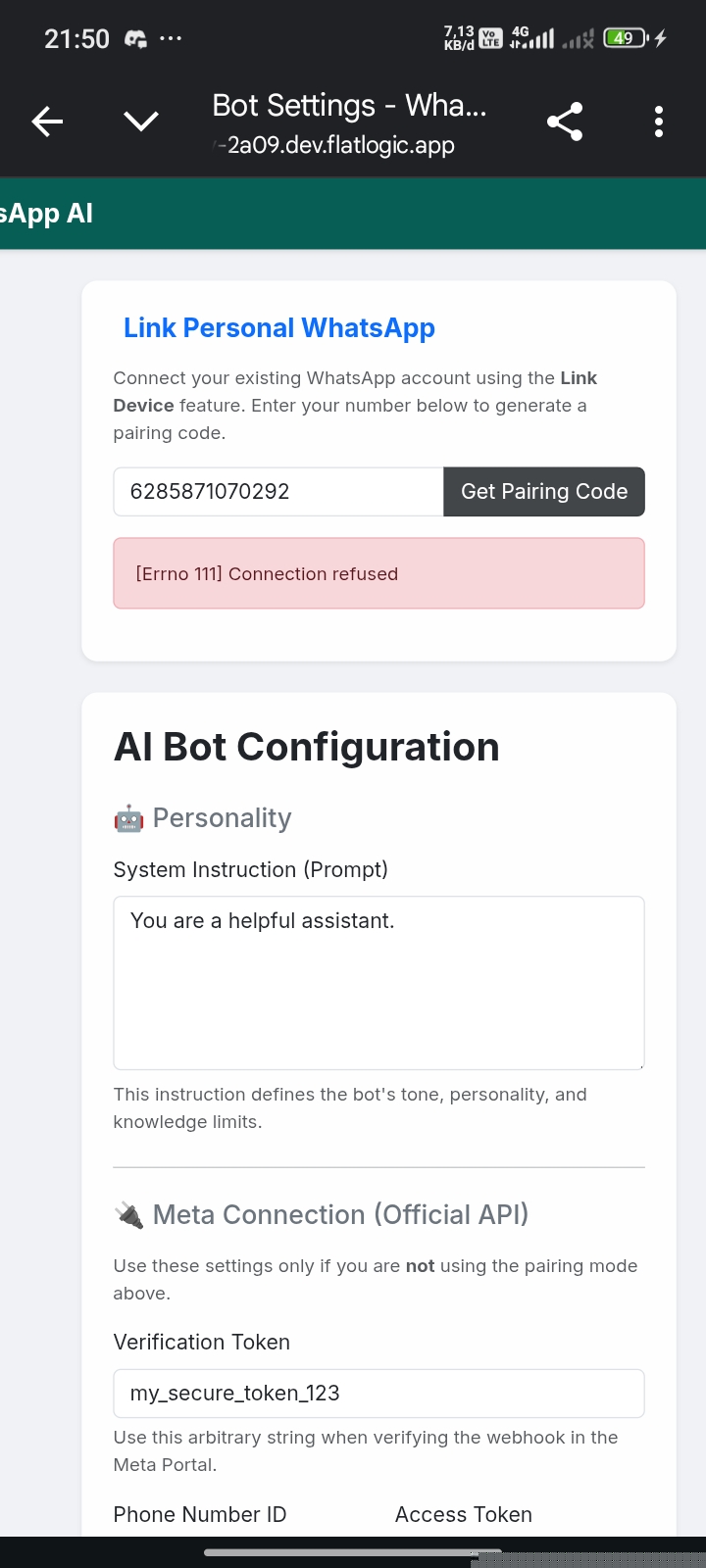
Task: Tap the 4G signal strength icon
Action: point(532,38)
